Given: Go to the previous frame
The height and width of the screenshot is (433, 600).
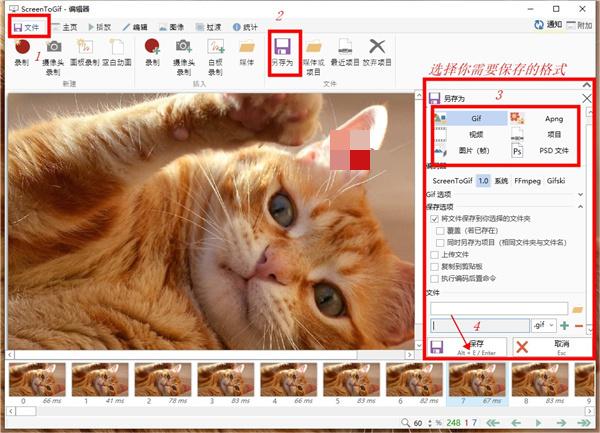Looking at the screenshot, I should pyautogui.click(x=516, y=423).
